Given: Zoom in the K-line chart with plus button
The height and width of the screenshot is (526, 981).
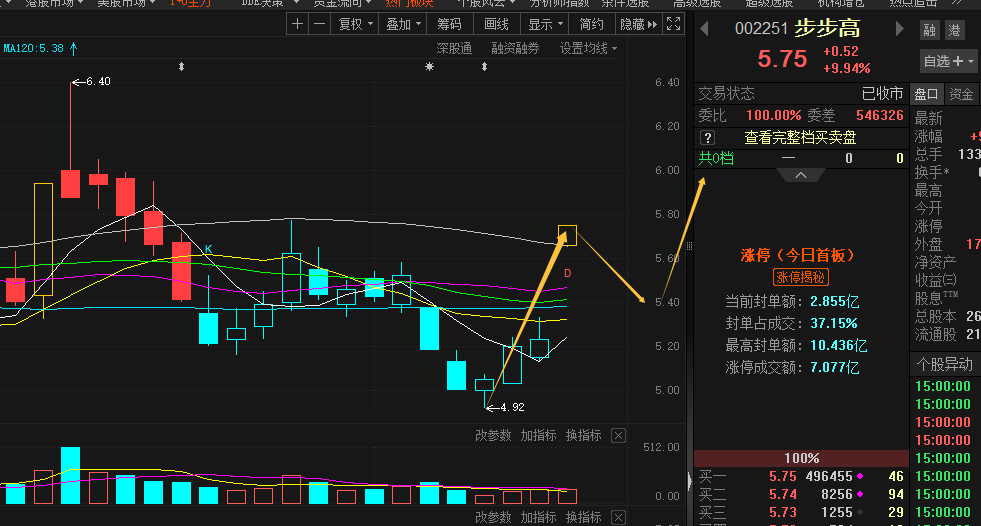Looking at the screenshot, I should 297,24.
